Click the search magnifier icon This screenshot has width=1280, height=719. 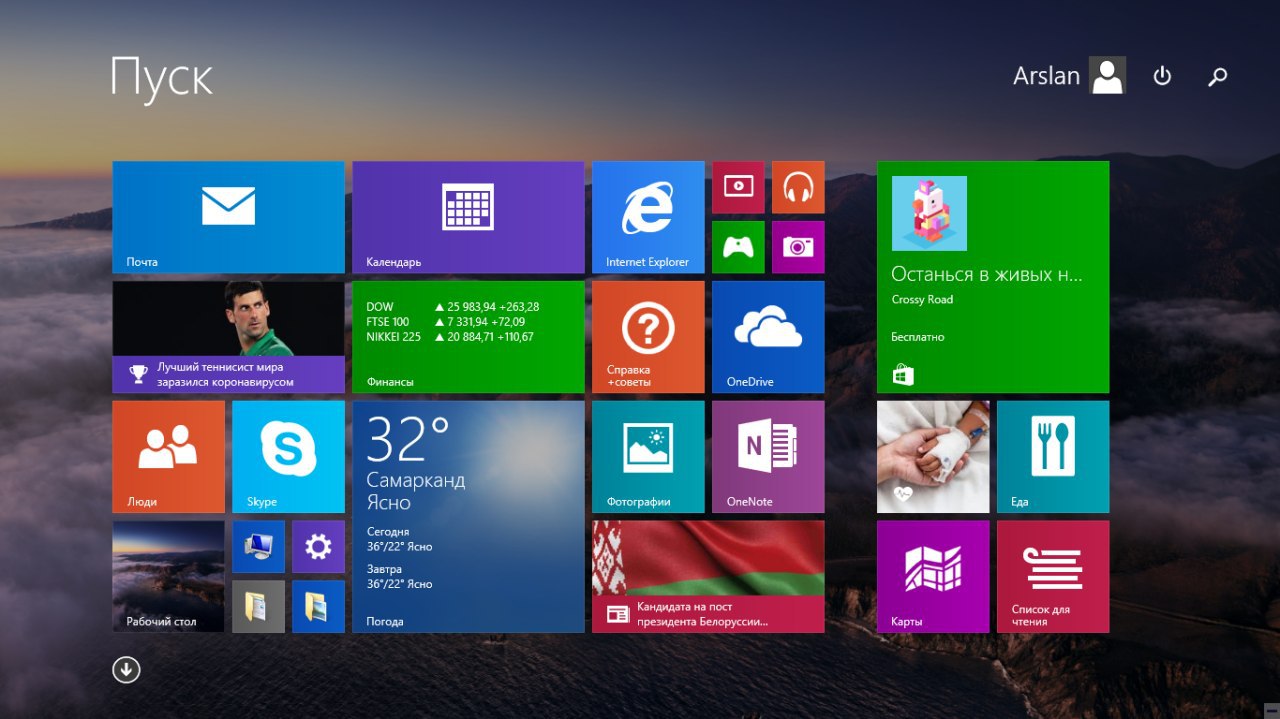(1217, 76)
